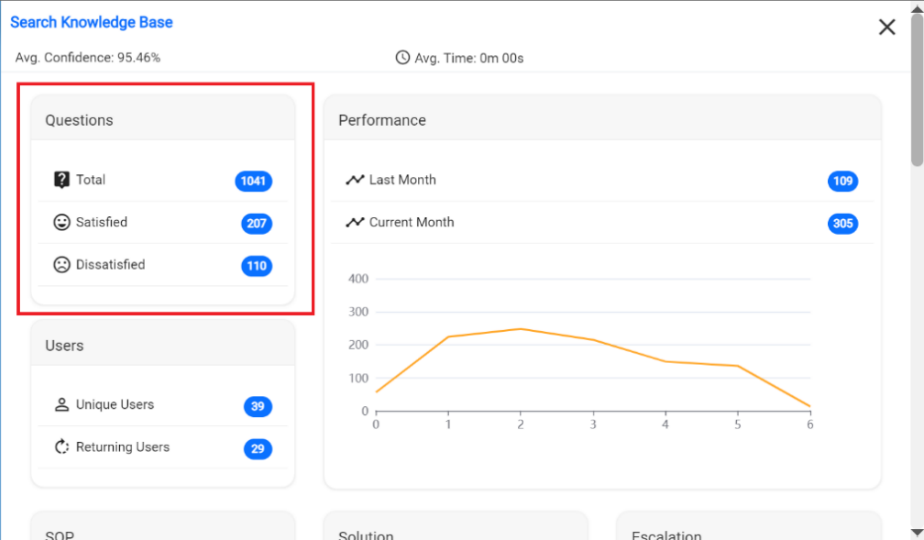Click the Escalation card heading

coord(666,535)
